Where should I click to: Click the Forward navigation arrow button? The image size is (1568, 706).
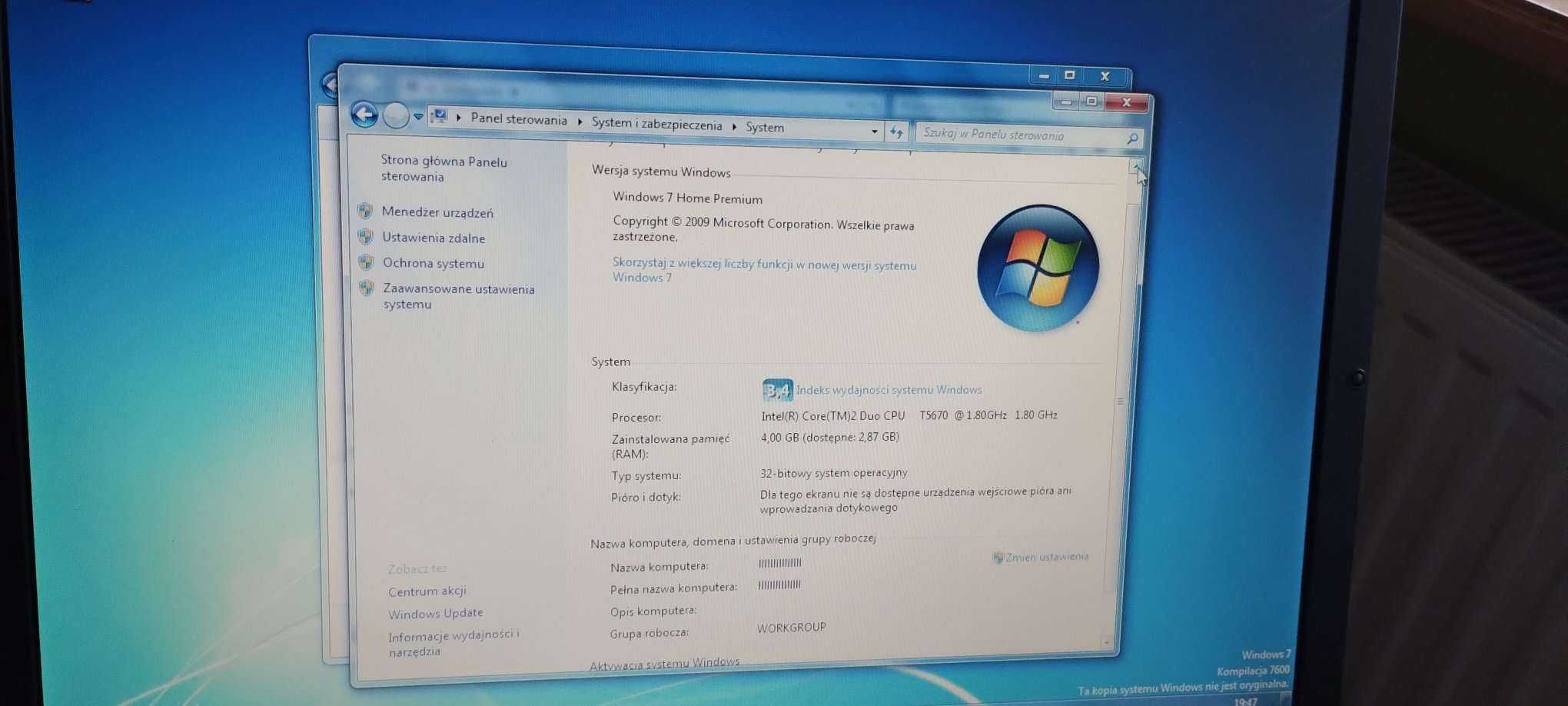[x=396, y=116]
